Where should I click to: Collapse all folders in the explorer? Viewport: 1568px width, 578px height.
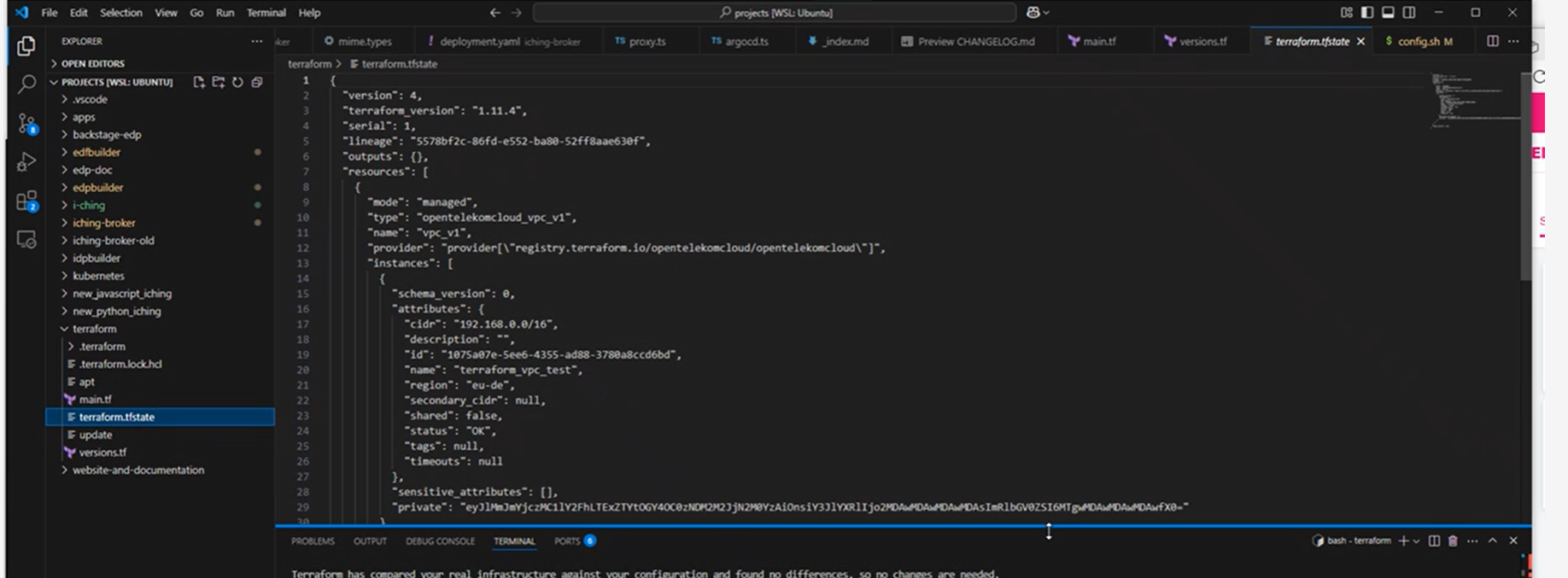pyautogui.click(x=257, y=82)
